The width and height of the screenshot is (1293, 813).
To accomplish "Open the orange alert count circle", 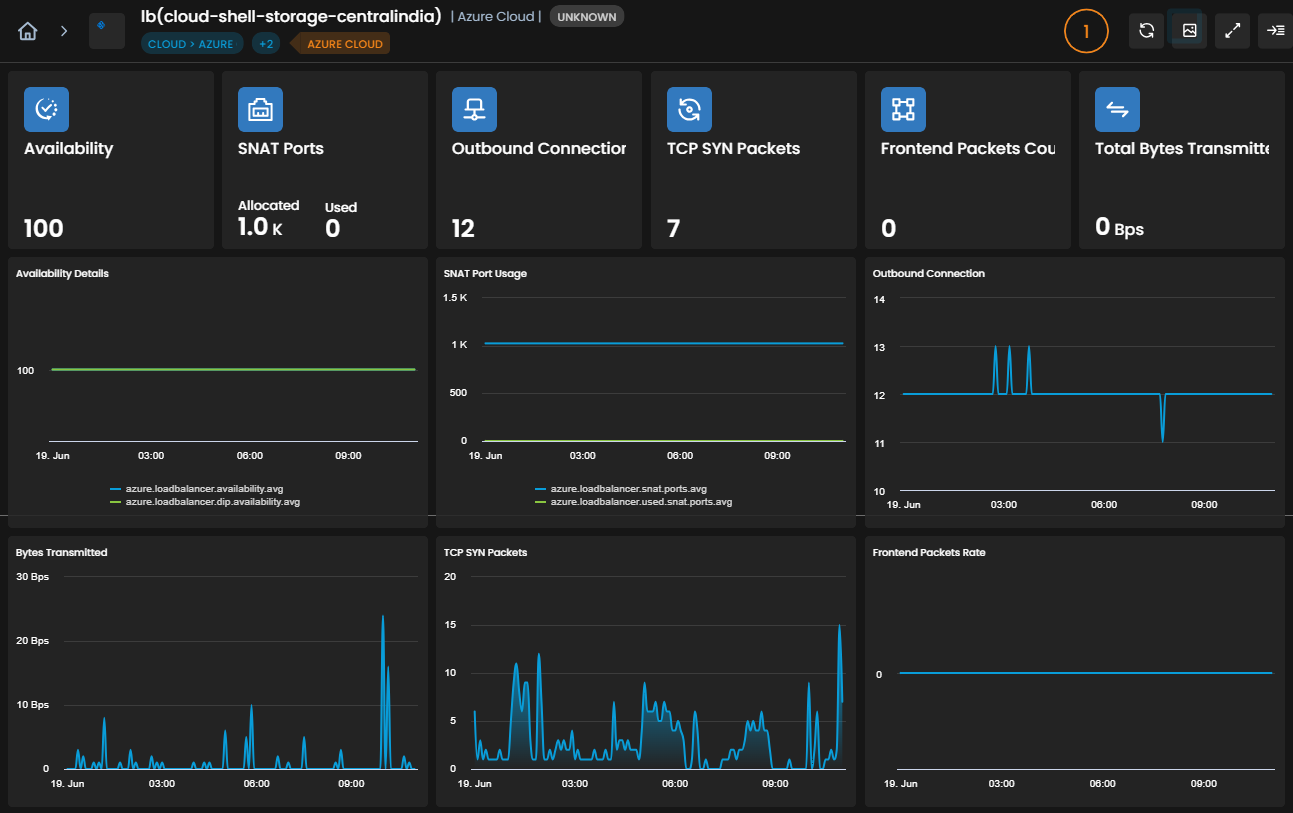I will [1086, 31].
